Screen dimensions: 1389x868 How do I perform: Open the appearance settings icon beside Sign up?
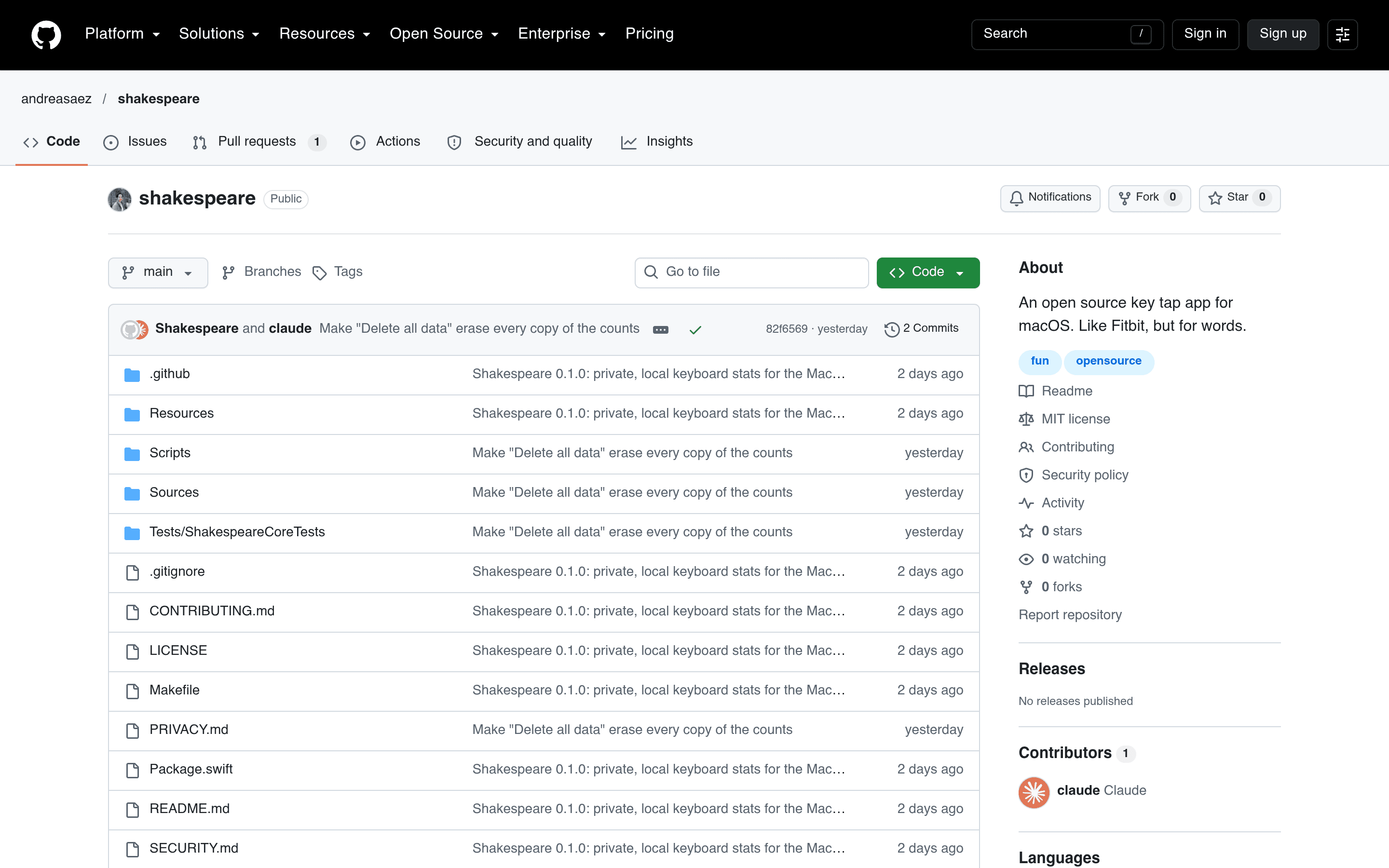(x=1342, y=34)
